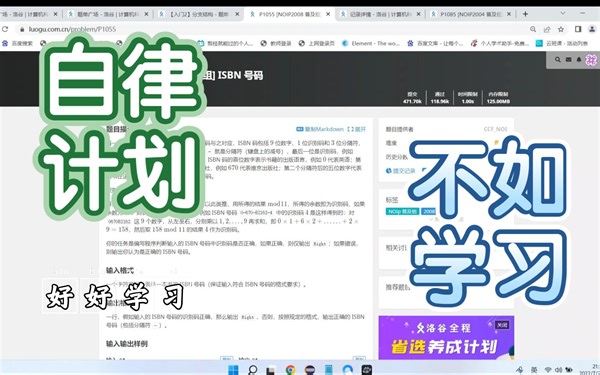Click the Luogu user avatar
600x375 pixels.
592,60
